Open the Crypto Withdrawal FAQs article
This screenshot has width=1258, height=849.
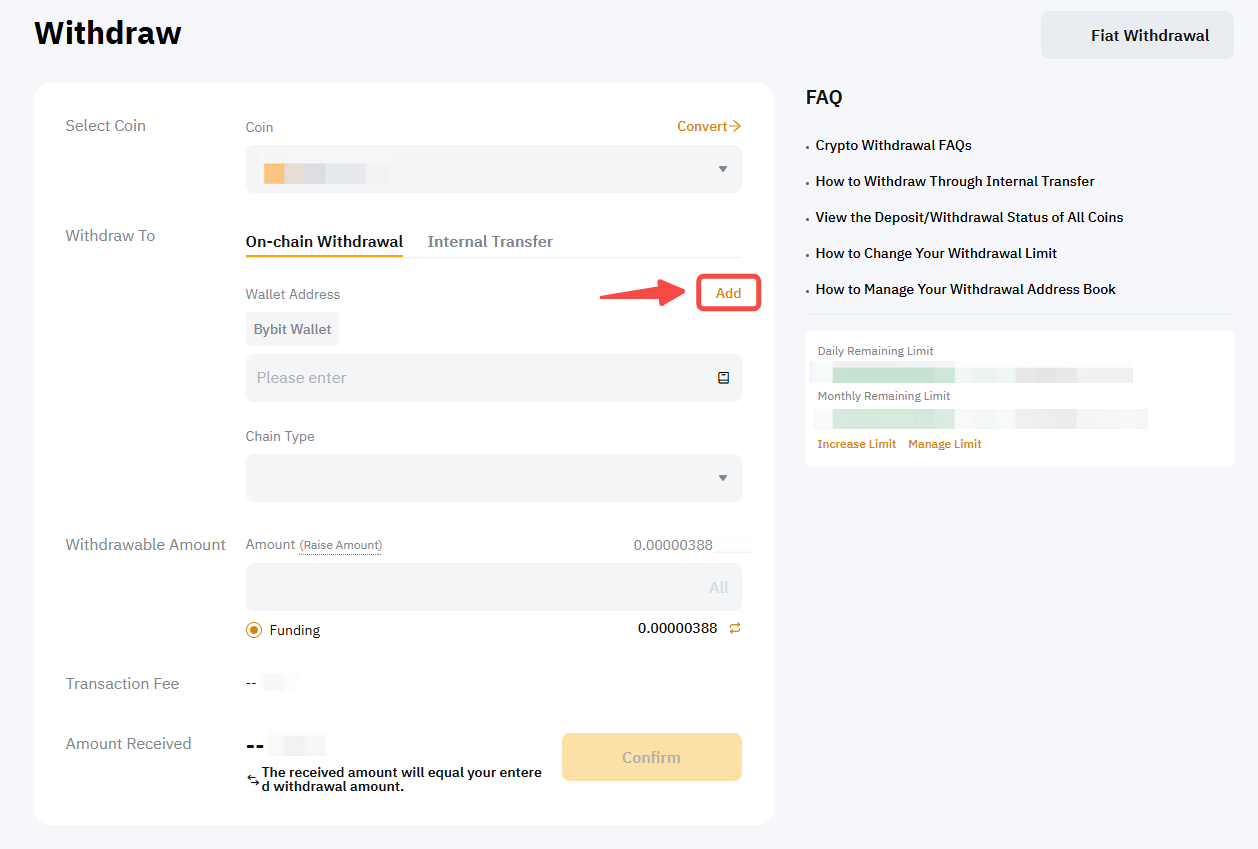coord(893,145)
